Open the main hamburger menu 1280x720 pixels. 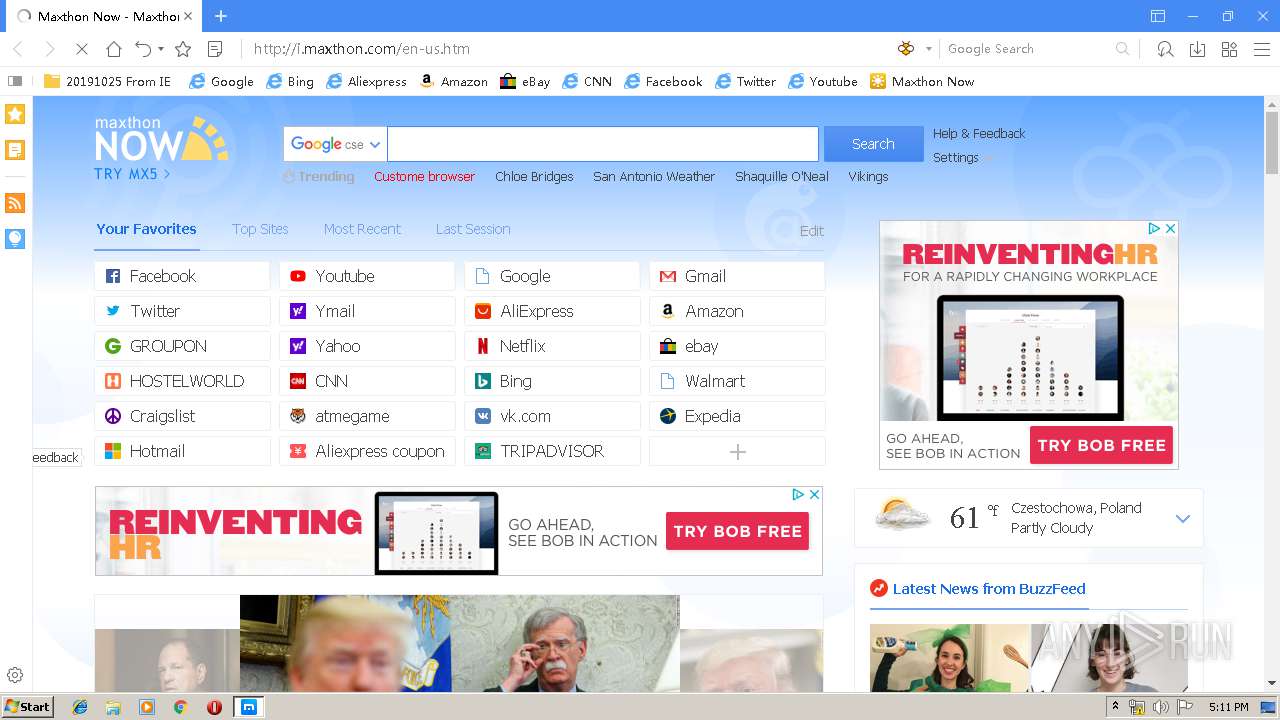[1261, 49]
